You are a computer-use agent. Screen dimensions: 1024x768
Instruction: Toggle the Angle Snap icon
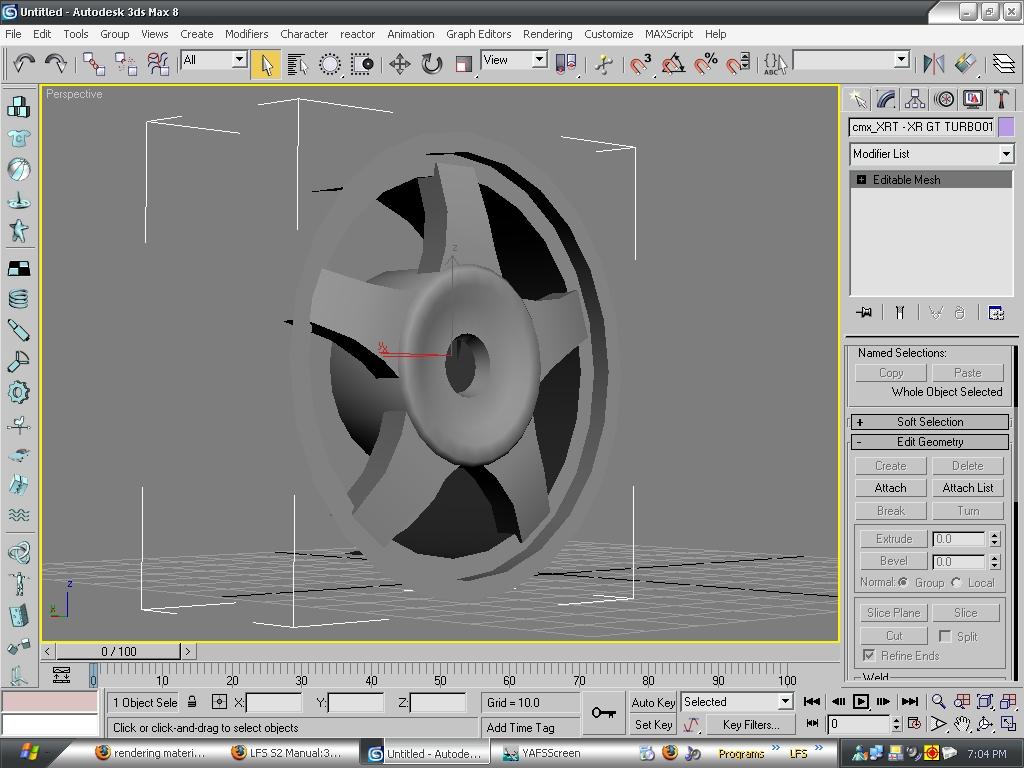coord(674,64)
